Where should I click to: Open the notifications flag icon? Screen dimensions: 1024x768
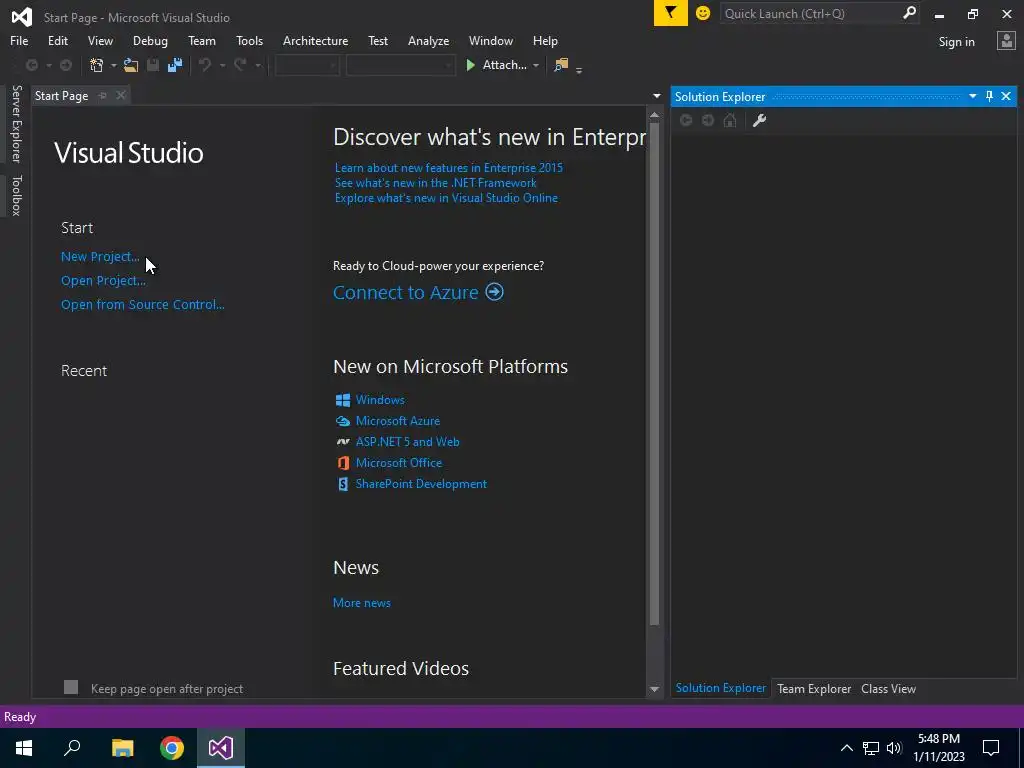click(x=671, y=13)
